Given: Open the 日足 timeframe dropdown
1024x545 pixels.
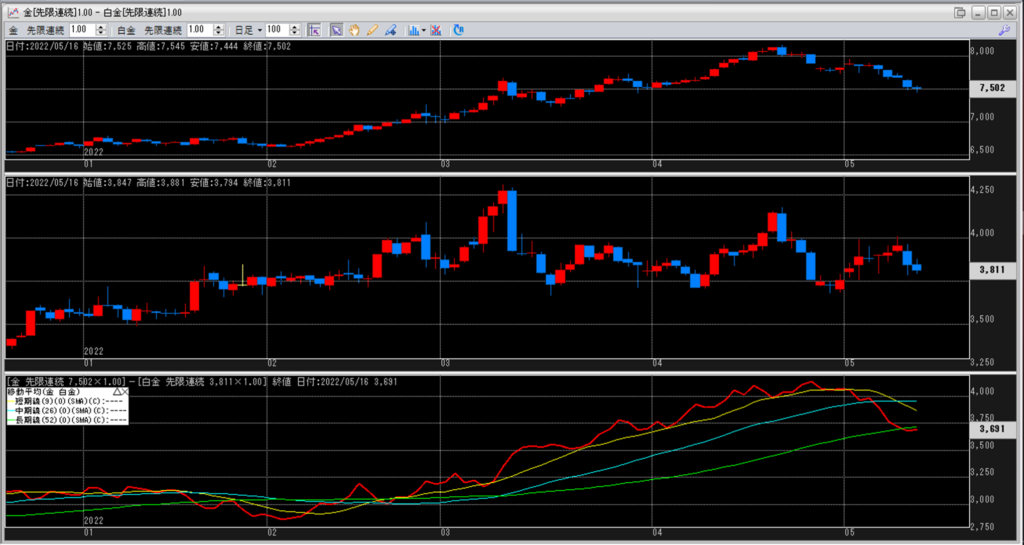Looking at the screenshot, I should pos(247,31).
